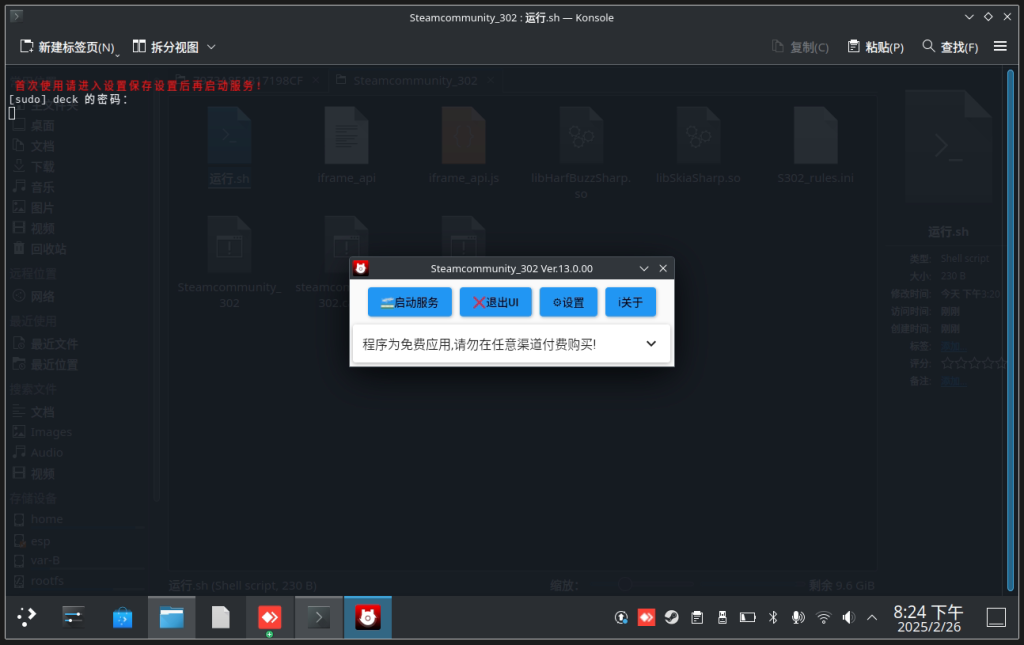Viewport: 1024px width, 645px height.
Task: Minimize the Konsole window
Action: (969, 17)
